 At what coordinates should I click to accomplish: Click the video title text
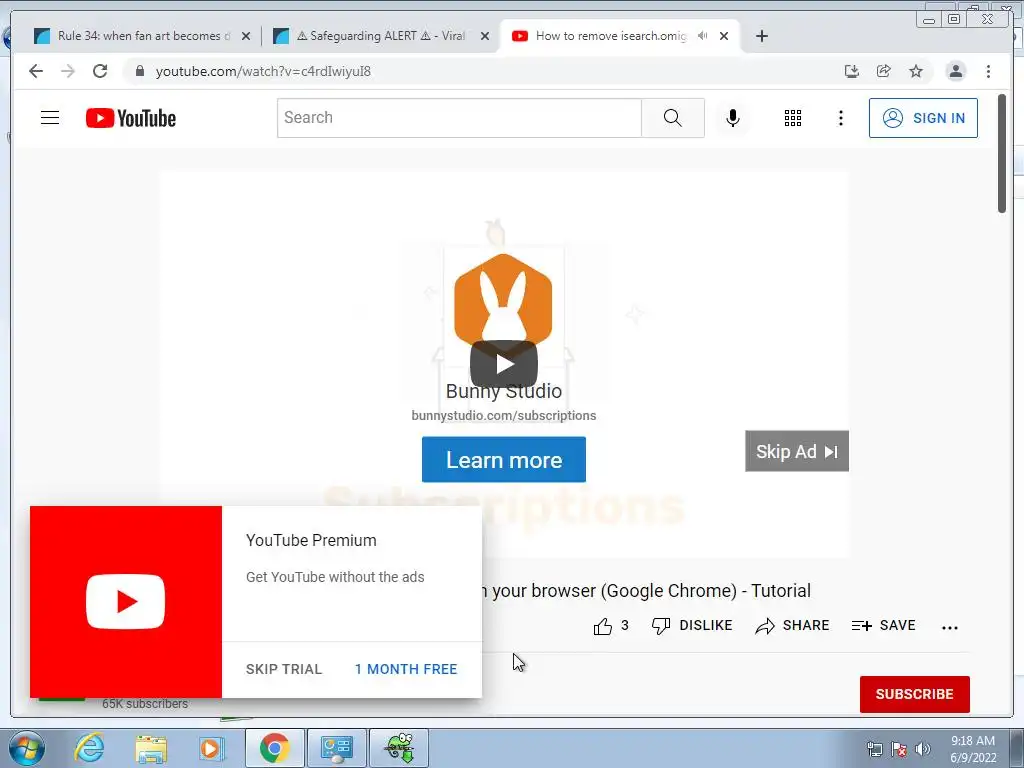tap(645, 591)
